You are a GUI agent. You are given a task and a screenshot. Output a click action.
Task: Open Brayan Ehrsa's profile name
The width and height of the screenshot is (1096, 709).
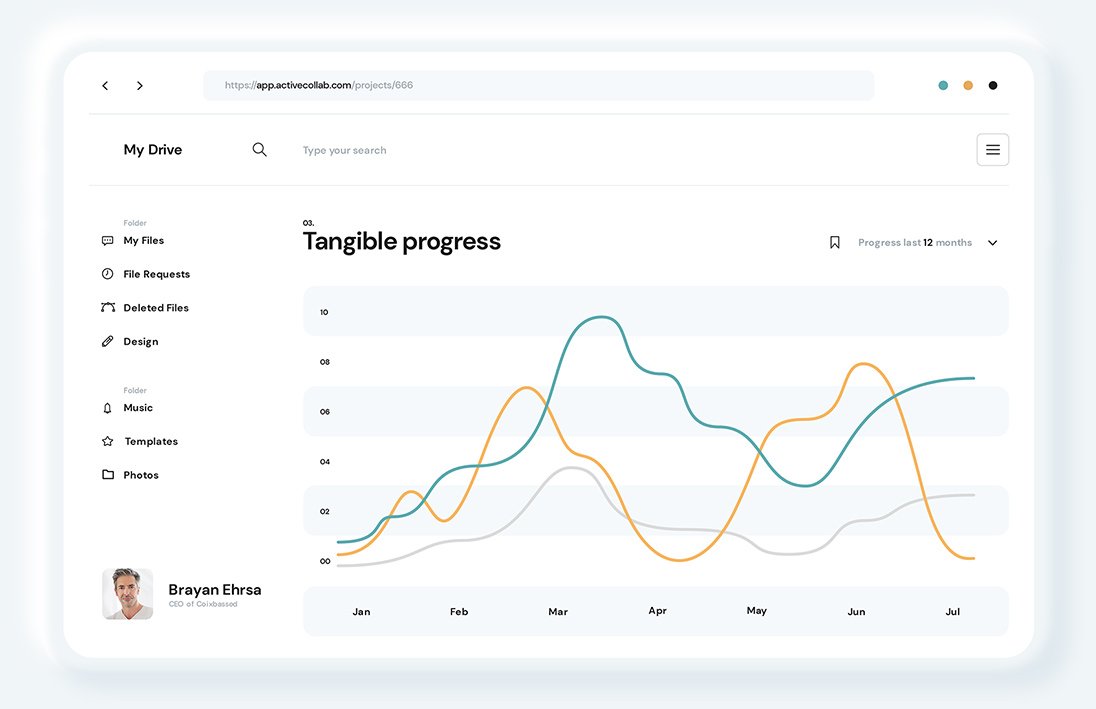[x=215, y=590]
